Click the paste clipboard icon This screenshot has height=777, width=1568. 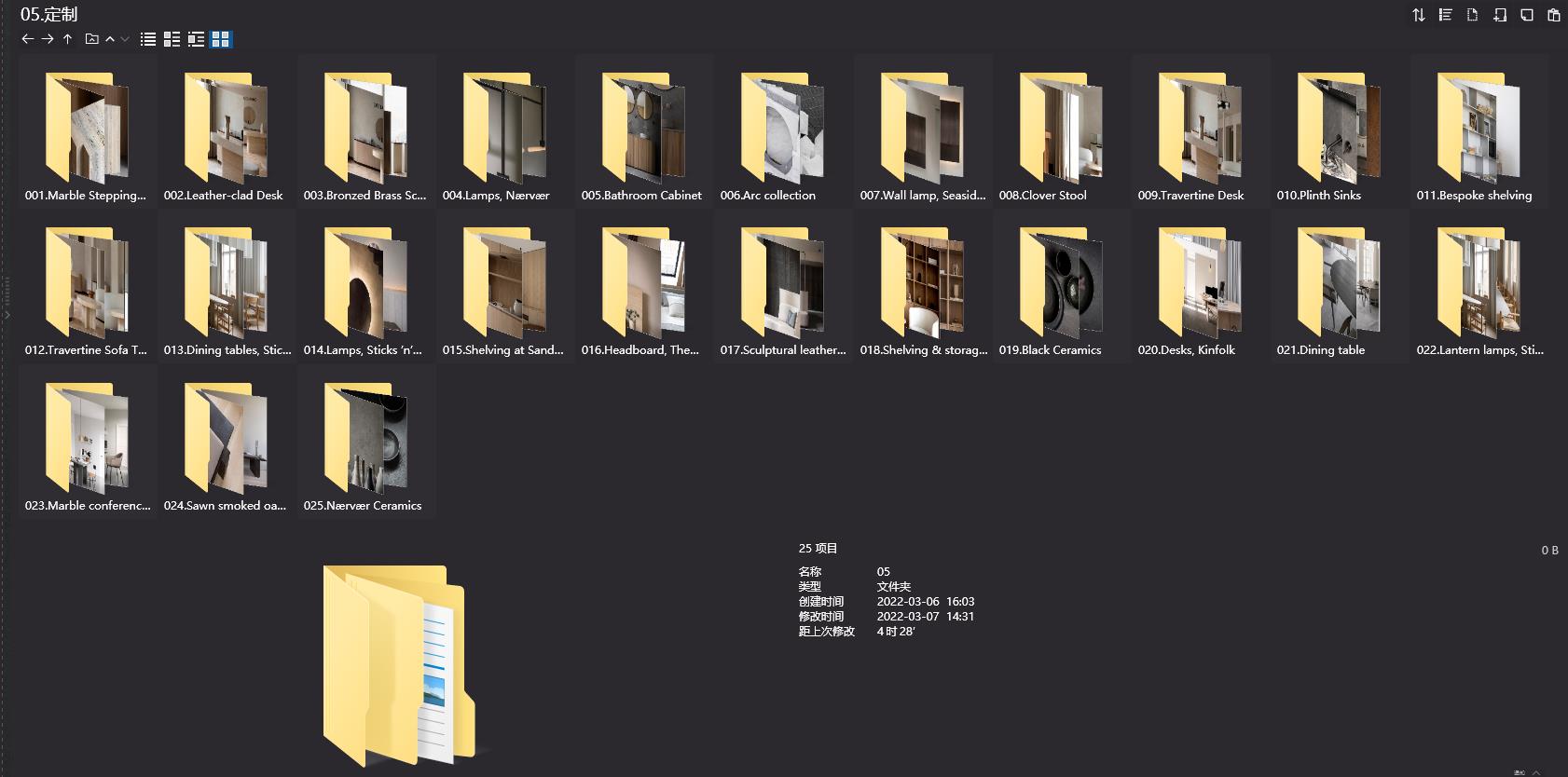pos(1554,15)
